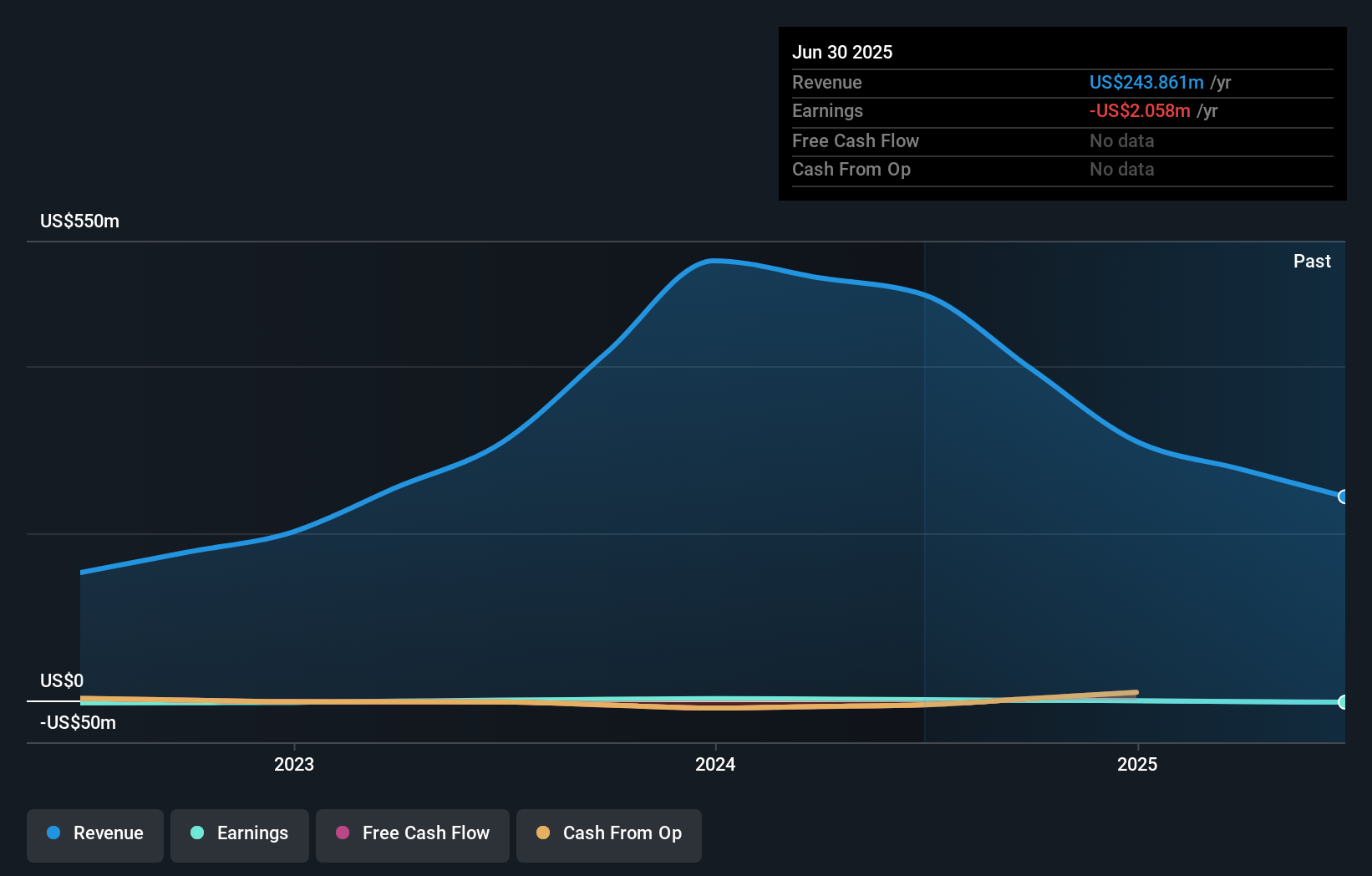Click the Past label in chart

[1312, 261]
